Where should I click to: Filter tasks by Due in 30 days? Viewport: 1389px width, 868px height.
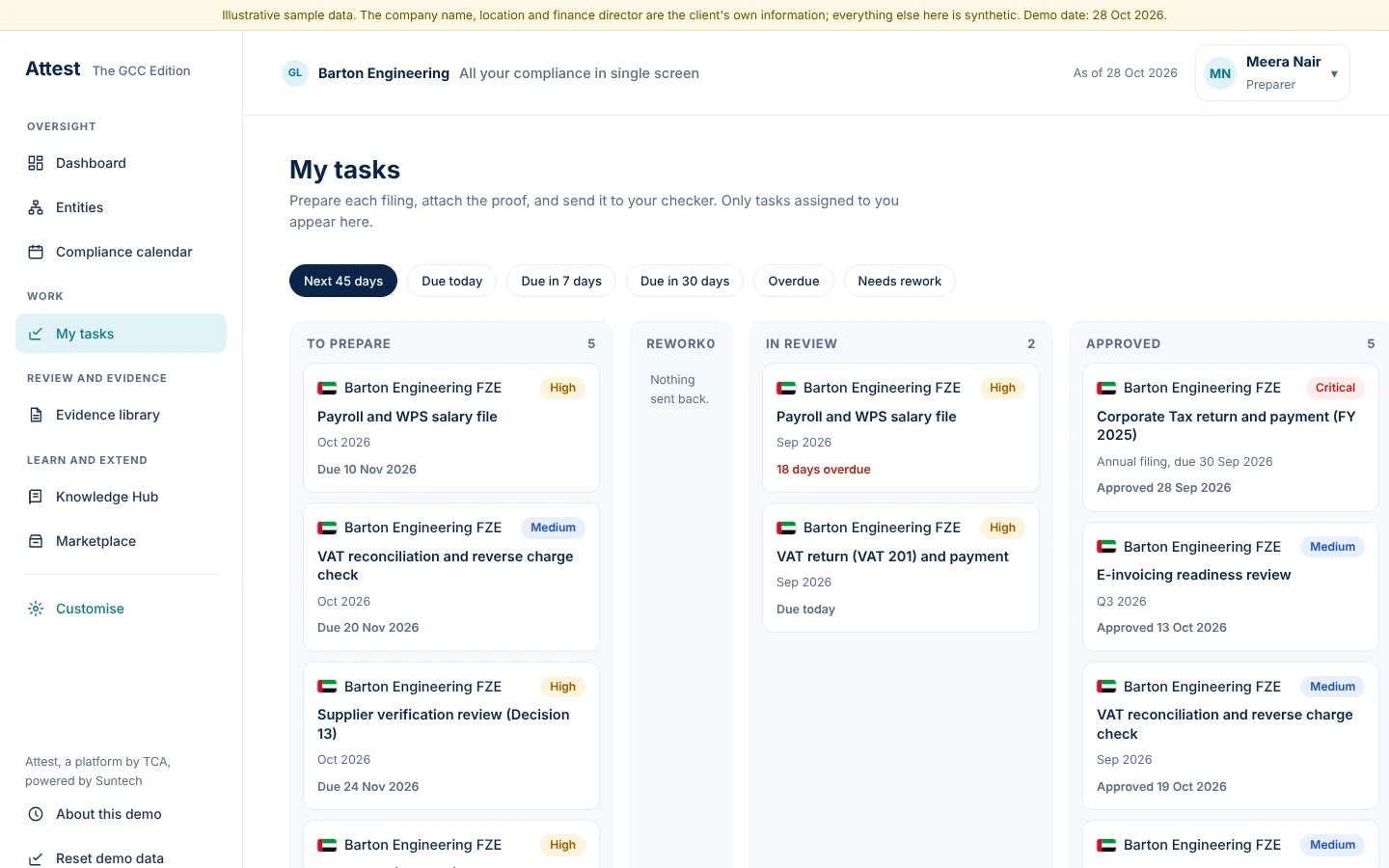tap(685, 281)
